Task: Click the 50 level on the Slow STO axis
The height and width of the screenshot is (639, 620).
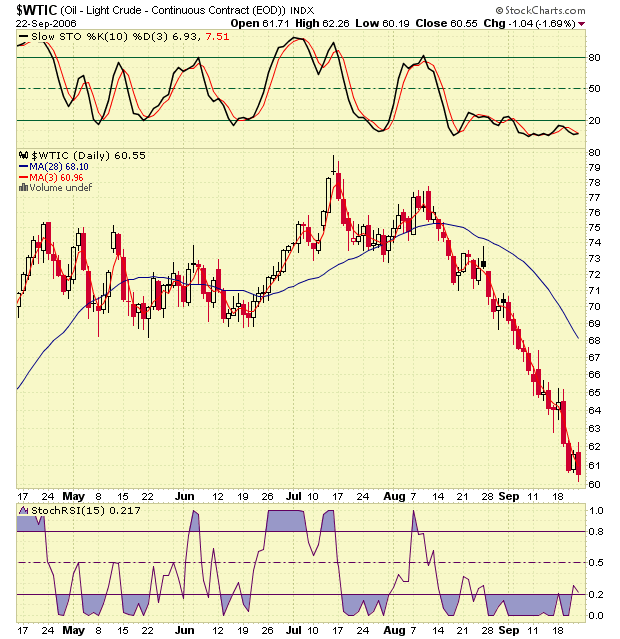Action: (x=594, y=88)
